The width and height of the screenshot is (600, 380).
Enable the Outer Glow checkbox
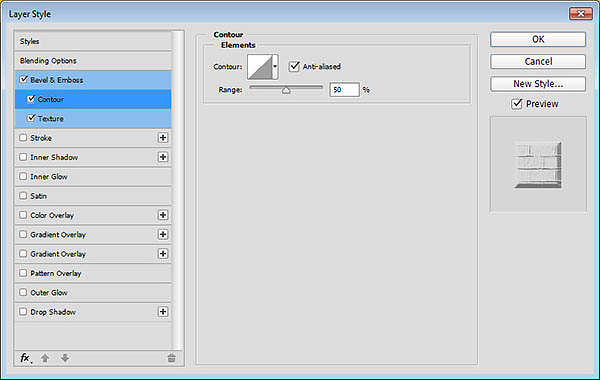tap(23, 292)
